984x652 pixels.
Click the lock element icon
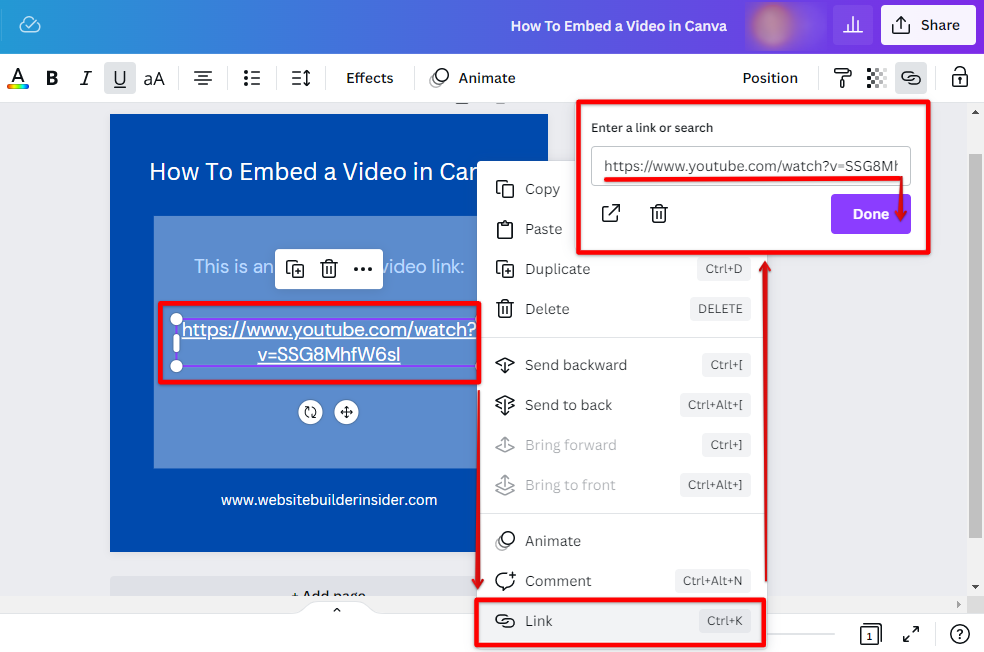coord(959,78)
